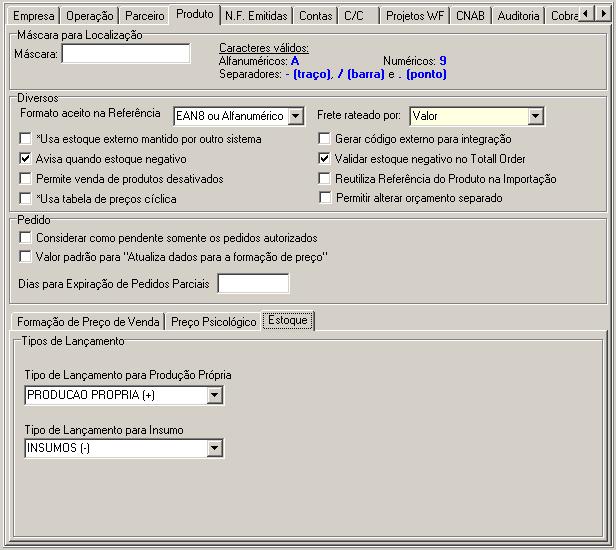Screen dimensions: 616x550
Task: Expand 'Tipo de Lançamento para Insumo' dropdown
Action: pyautogui.click(x=214, y=449)
